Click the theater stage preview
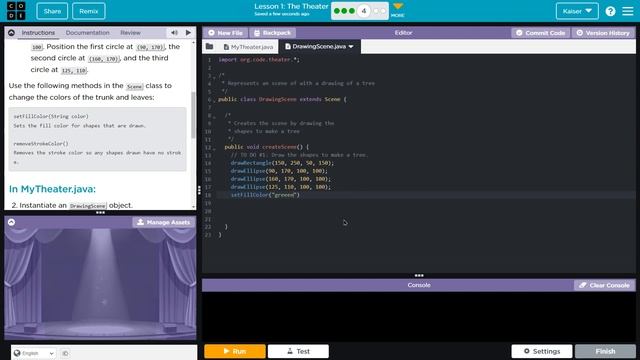Viewport: 640px width, 360px height. 100,284
